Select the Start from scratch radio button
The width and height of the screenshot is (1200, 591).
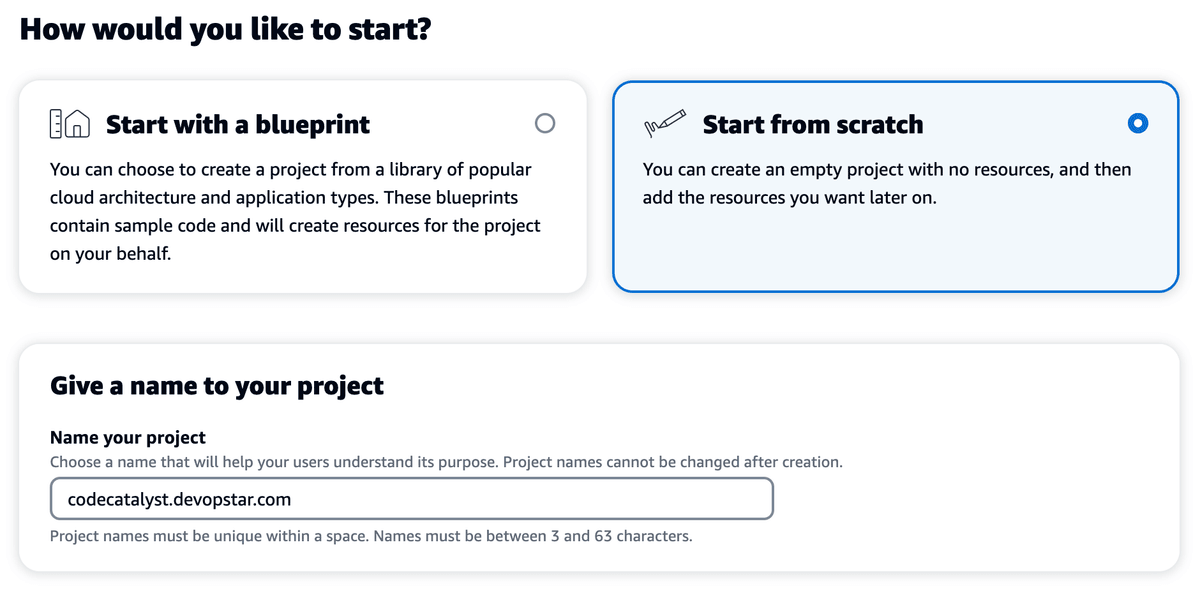click(1137, 123)
